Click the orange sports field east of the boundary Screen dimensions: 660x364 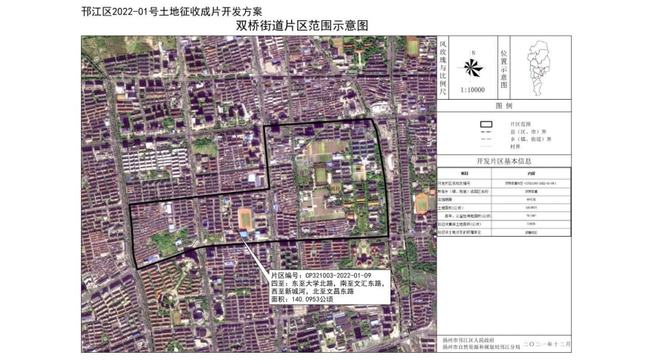[421, 204]
